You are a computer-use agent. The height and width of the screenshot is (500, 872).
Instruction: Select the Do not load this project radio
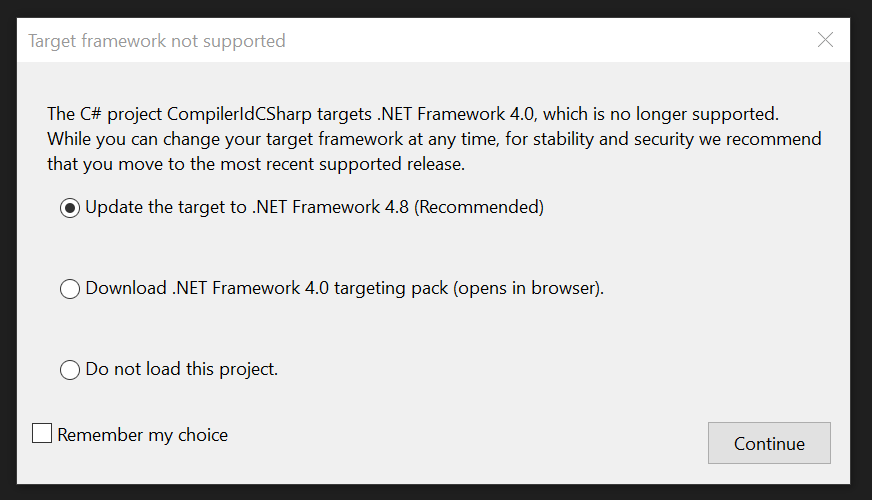70,370
